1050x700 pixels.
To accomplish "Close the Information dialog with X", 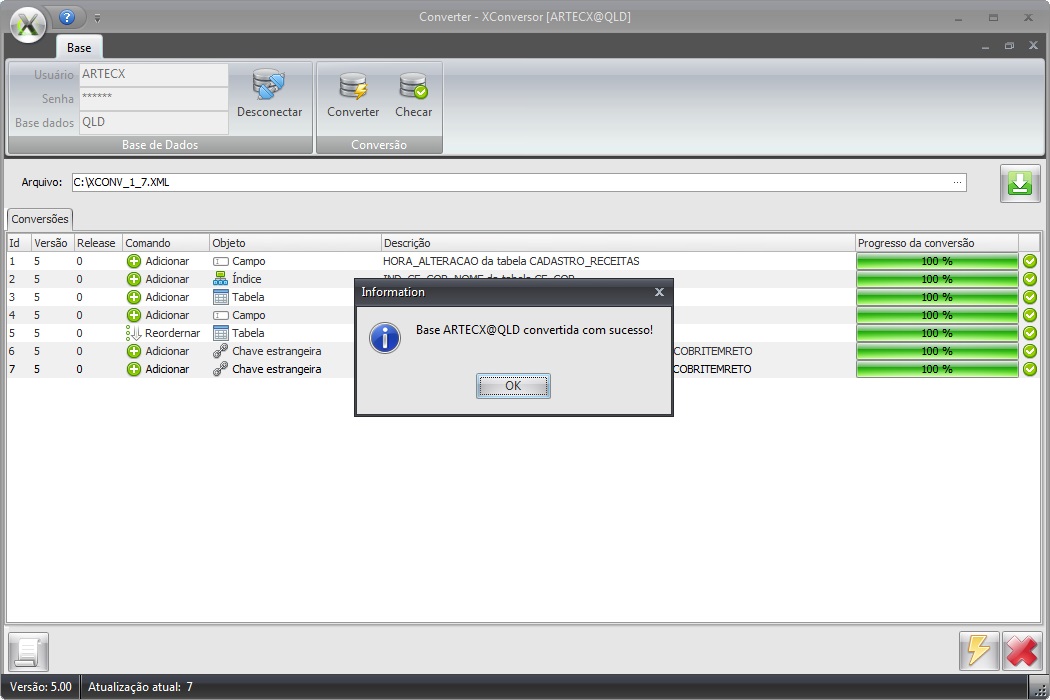I will pos(659,292).
